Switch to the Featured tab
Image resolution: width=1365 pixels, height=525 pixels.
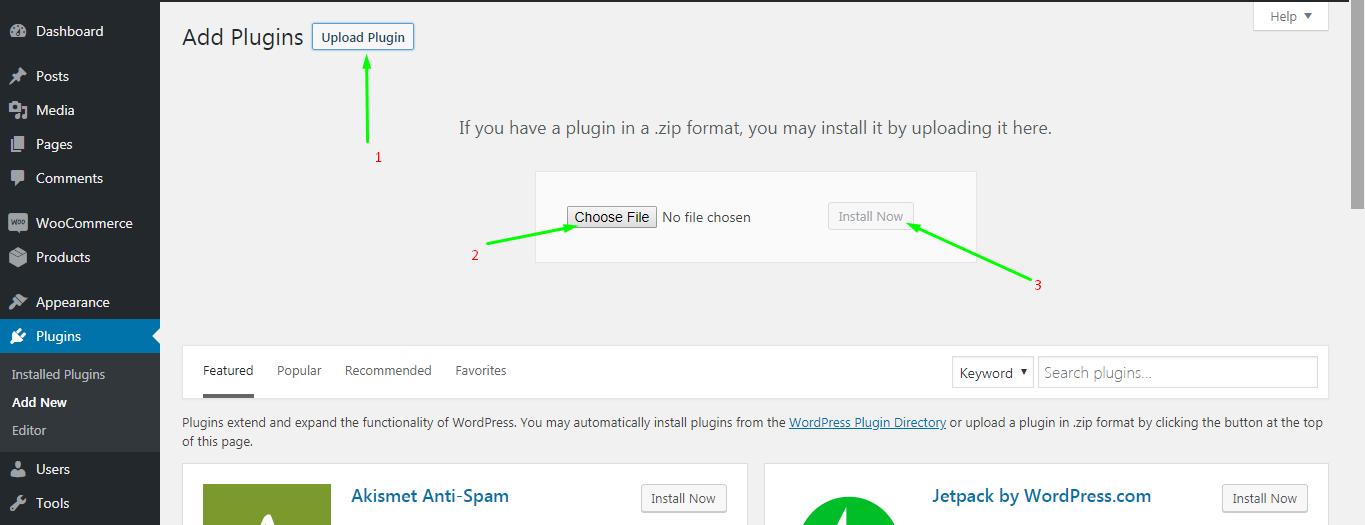click(228, 371)
